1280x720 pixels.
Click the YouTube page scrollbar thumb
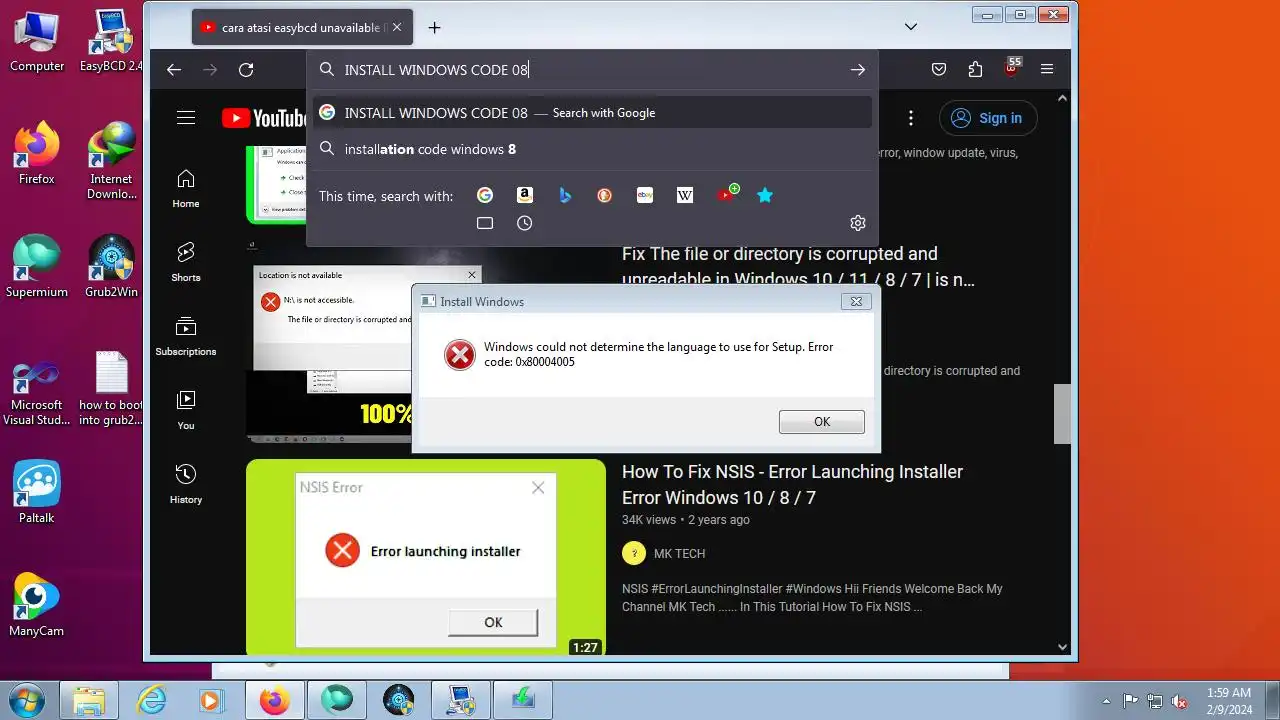point(1062,413)
